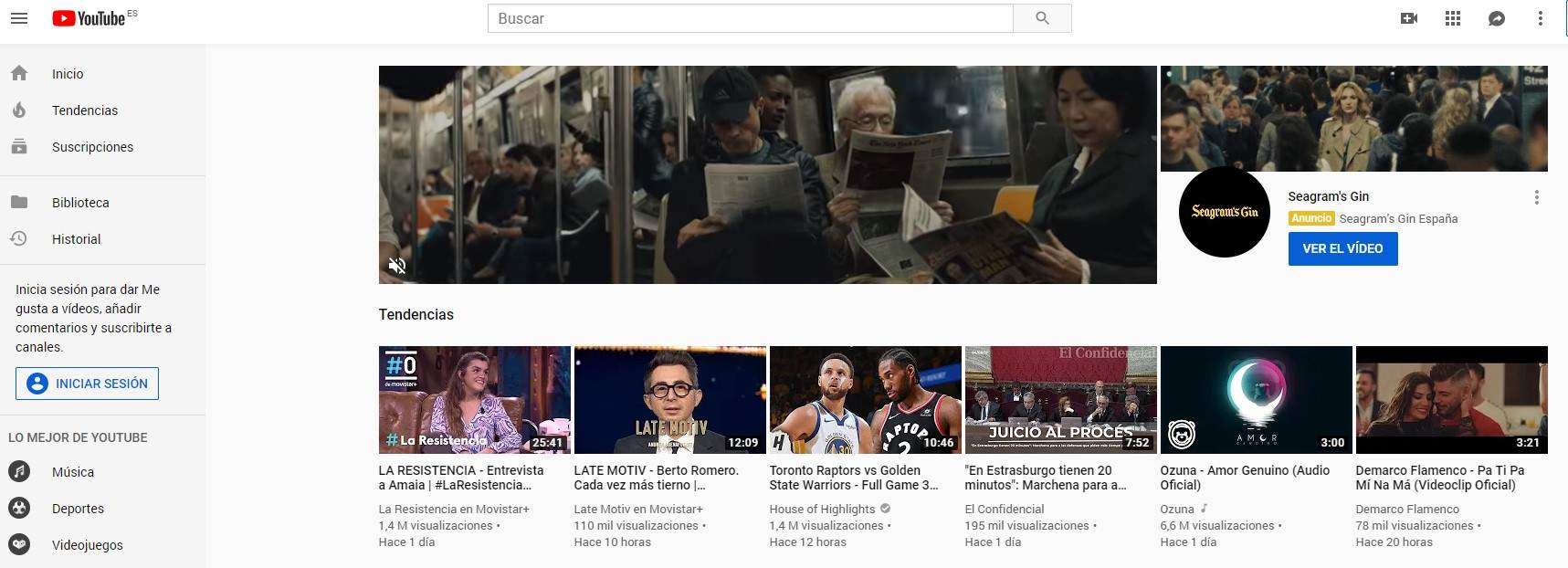Click the LO MEJOR DE YOUTUBE heading
The width and height of the screenshot is (1568, 568).
[x=78, y=437]
